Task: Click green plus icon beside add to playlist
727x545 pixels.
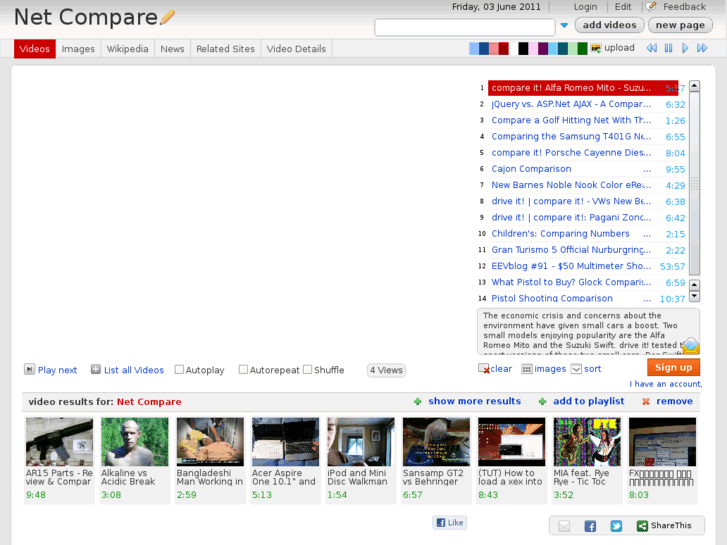Action: [x=542, y=401]
